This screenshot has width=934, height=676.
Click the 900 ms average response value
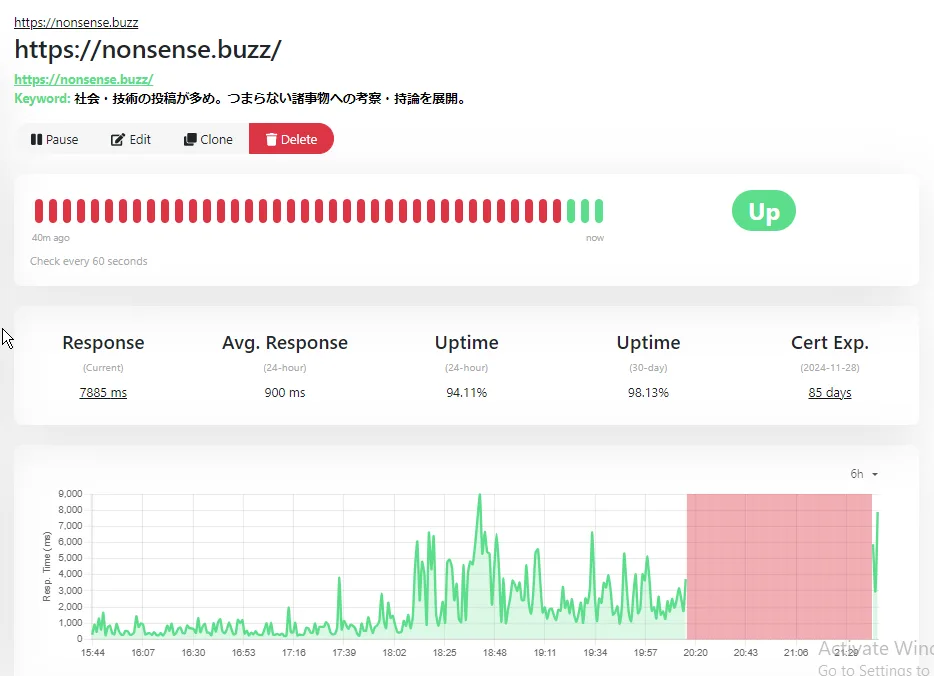pyautogui.click(x=284, y=393)
